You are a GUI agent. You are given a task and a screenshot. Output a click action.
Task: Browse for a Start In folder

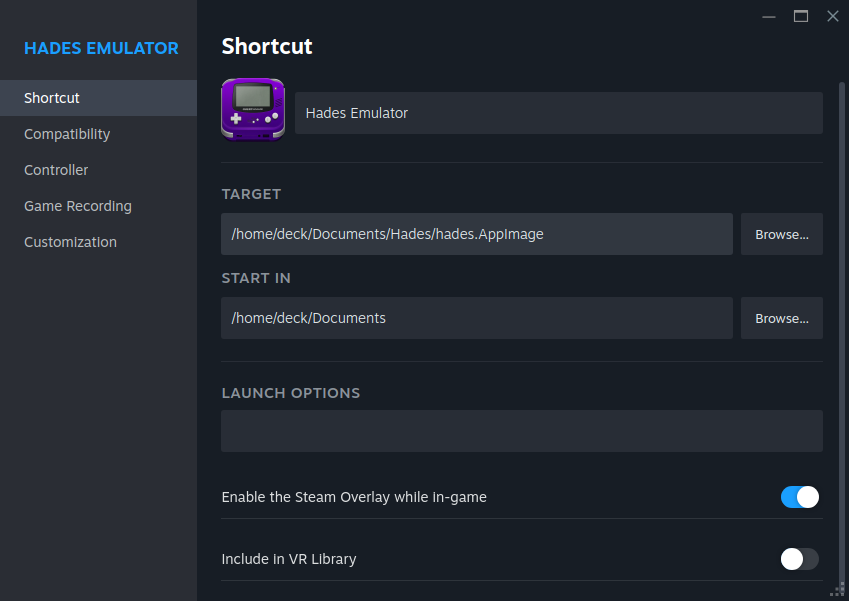[x=781, y=317]
